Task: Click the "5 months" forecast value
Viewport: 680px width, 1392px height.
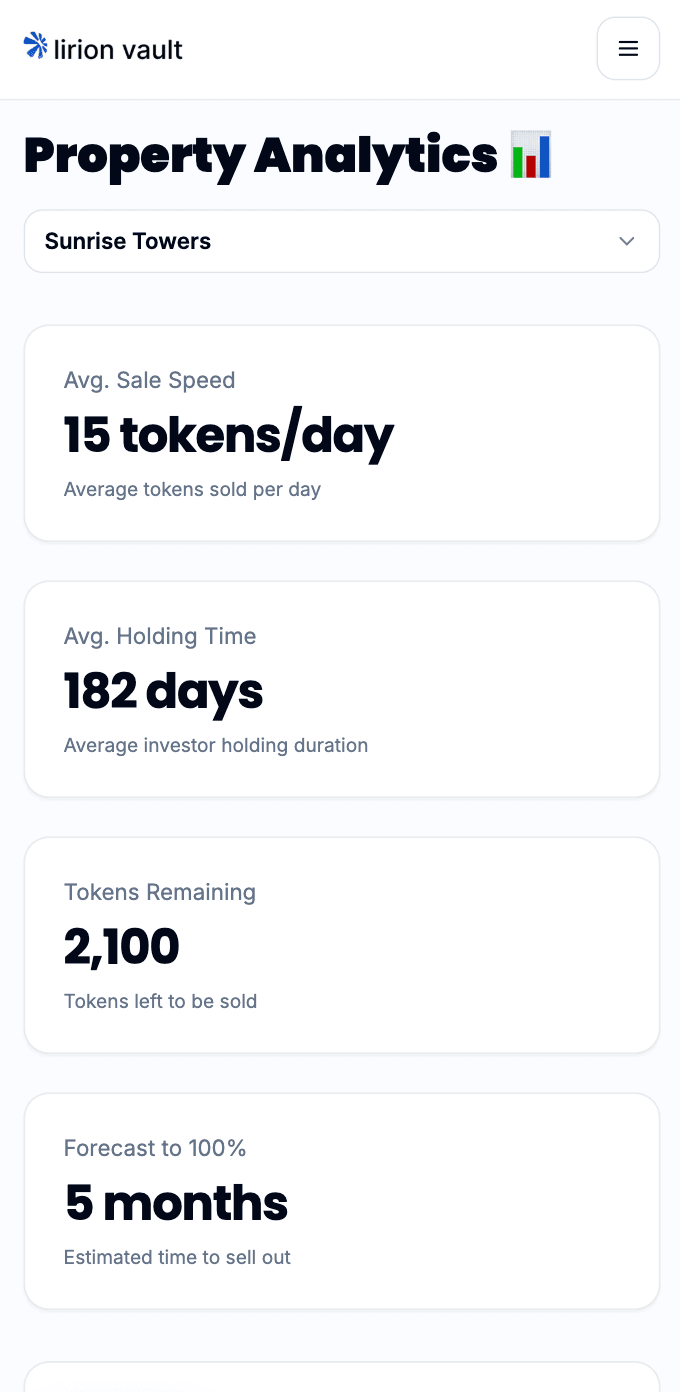Action: click(176, 1203)
